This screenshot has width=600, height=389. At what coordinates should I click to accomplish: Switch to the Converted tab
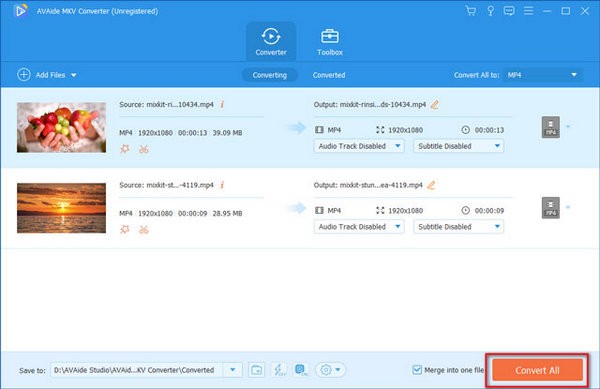[329, 75]
